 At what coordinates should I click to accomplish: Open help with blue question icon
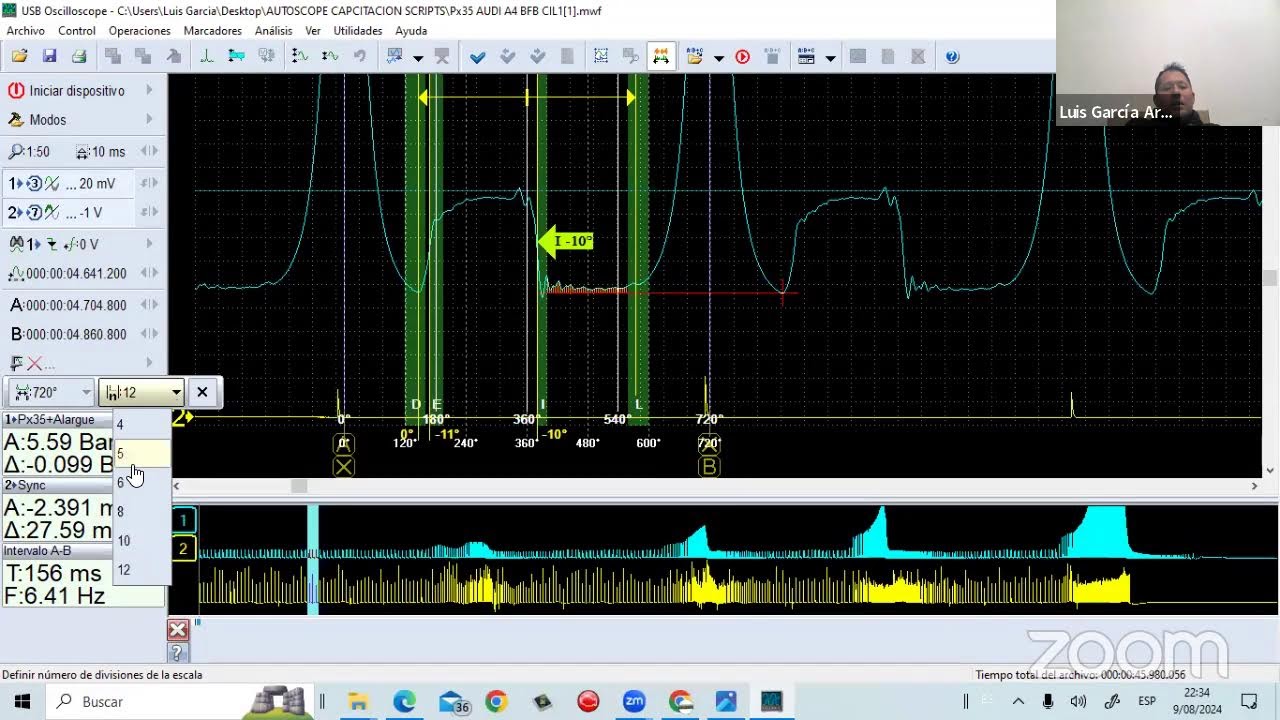(x=952, y=57)
